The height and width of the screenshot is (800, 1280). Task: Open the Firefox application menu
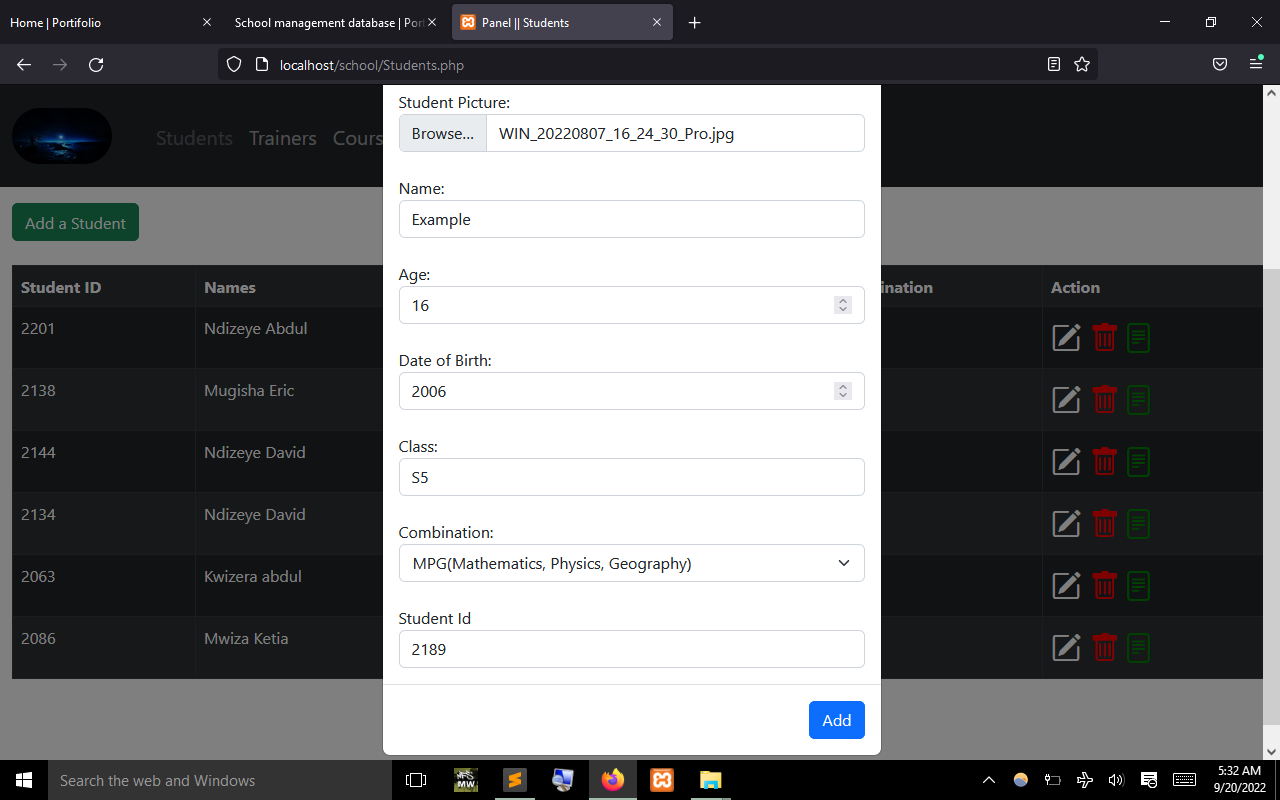[x=1256, y=65]
